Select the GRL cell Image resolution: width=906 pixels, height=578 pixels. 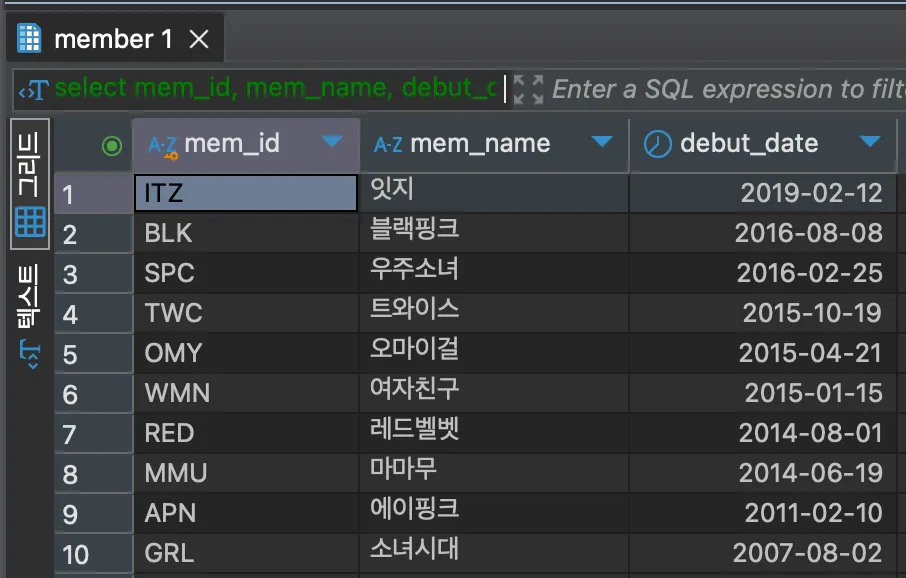click(x=246, y=553)
